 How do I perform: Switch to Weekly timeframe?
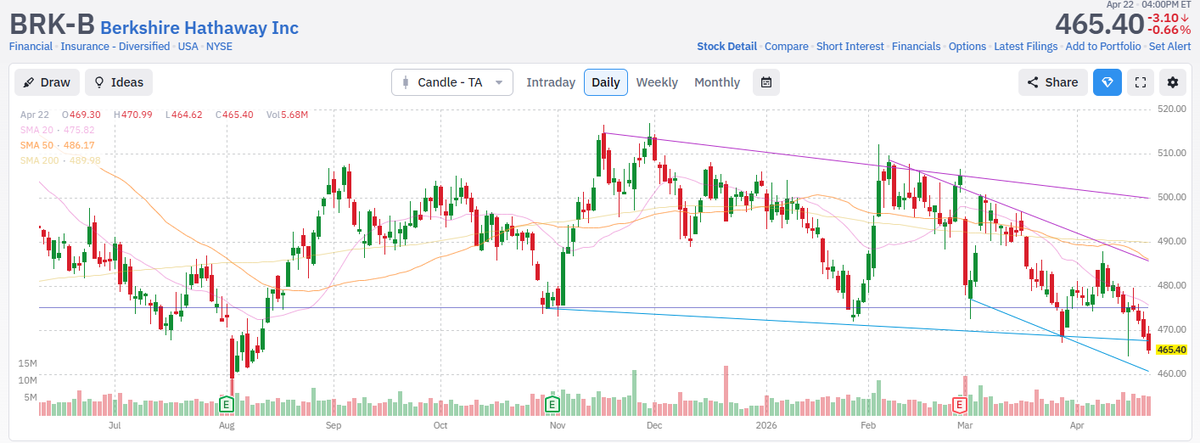tap(657, 82)
